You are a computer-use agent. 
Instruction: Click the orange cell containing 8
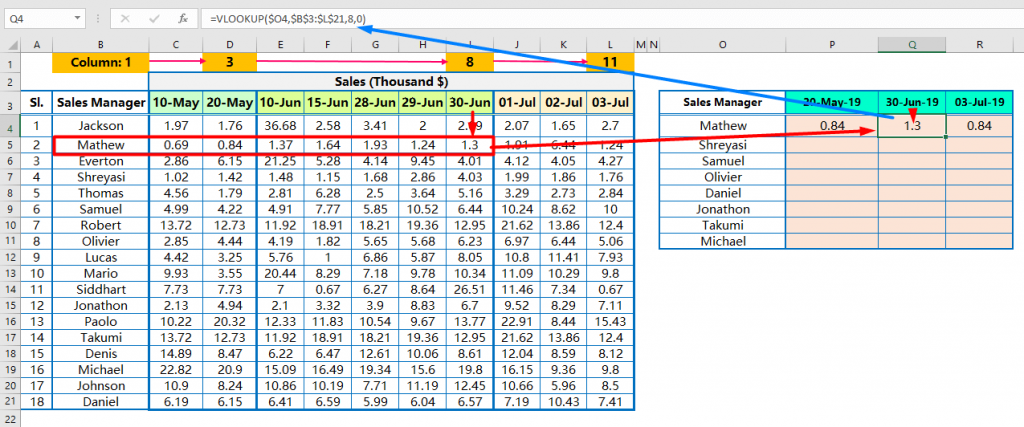[x=470, y=63]
